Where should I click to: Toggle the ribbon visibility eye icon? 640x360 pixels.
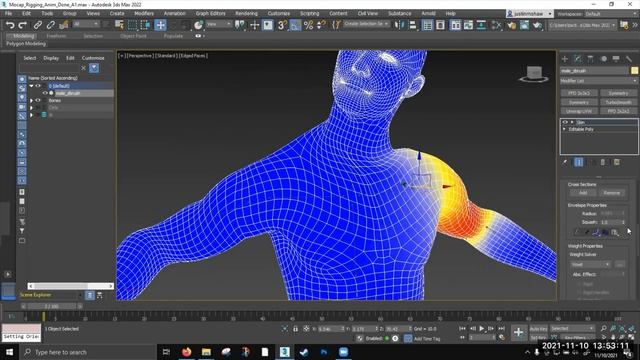[198, 36]
